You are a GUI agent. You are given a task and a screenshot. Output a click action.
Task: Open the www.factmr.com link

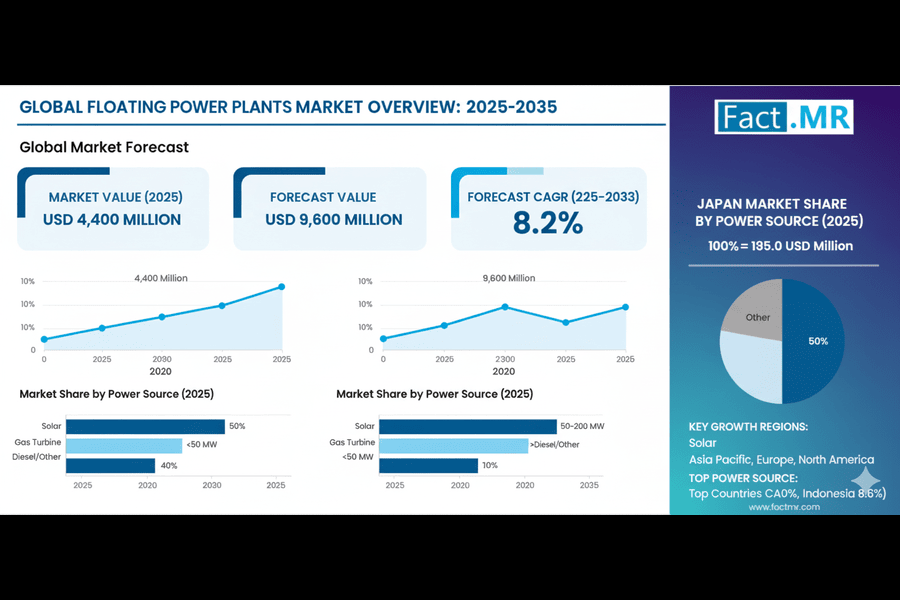(783, 507)
